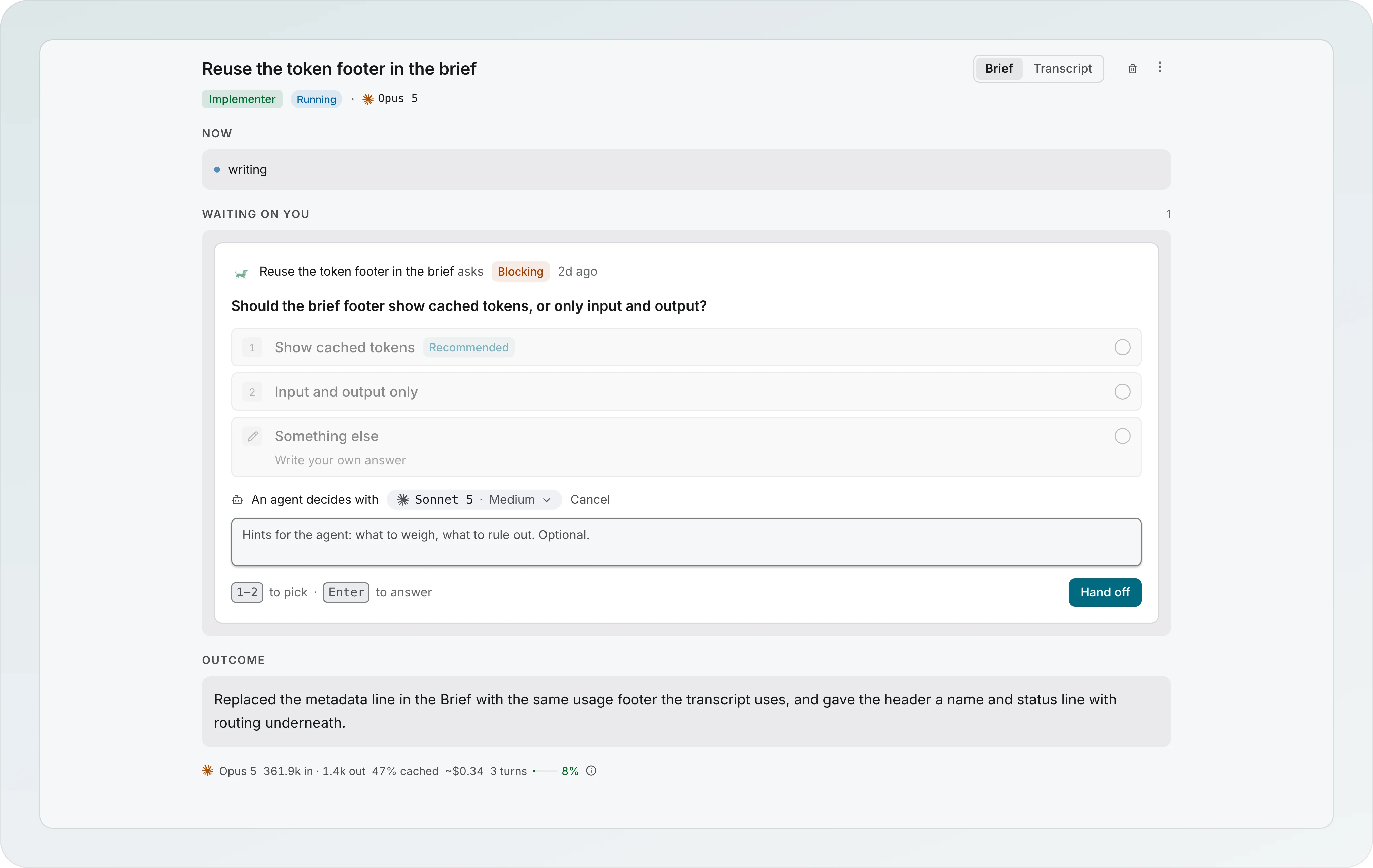
Task: Open the three-dot more options menu
Action: tap(1160, 67)
